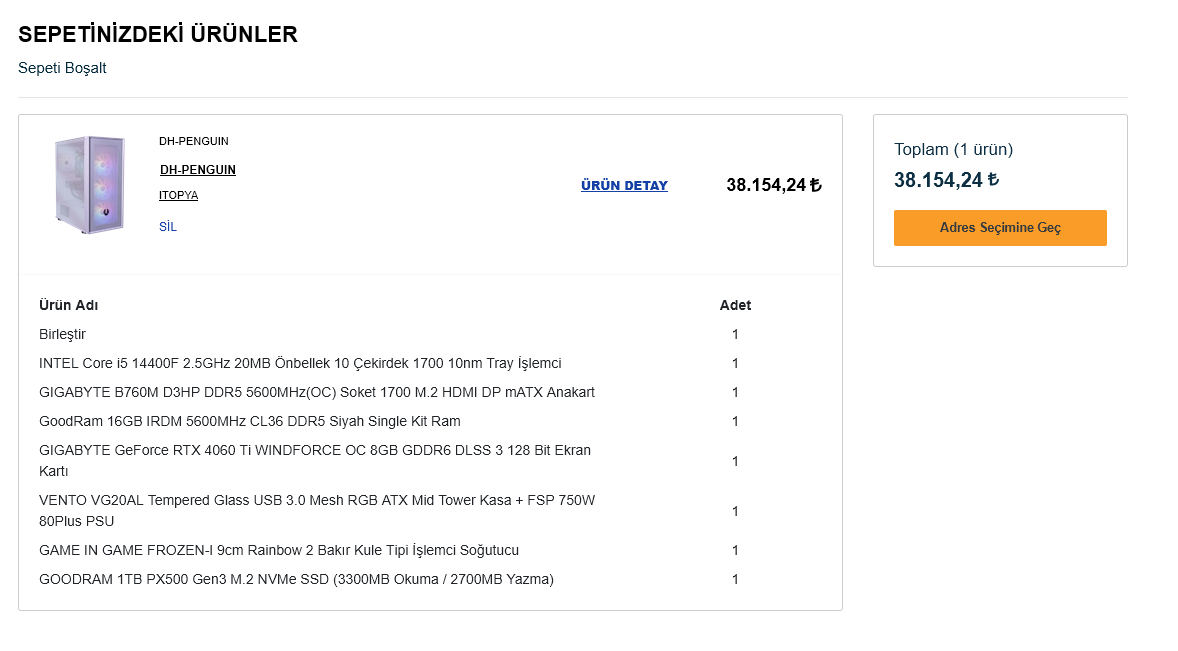
Task: Open the white PC case thumbnail
Action: click(x=91, y=185)
